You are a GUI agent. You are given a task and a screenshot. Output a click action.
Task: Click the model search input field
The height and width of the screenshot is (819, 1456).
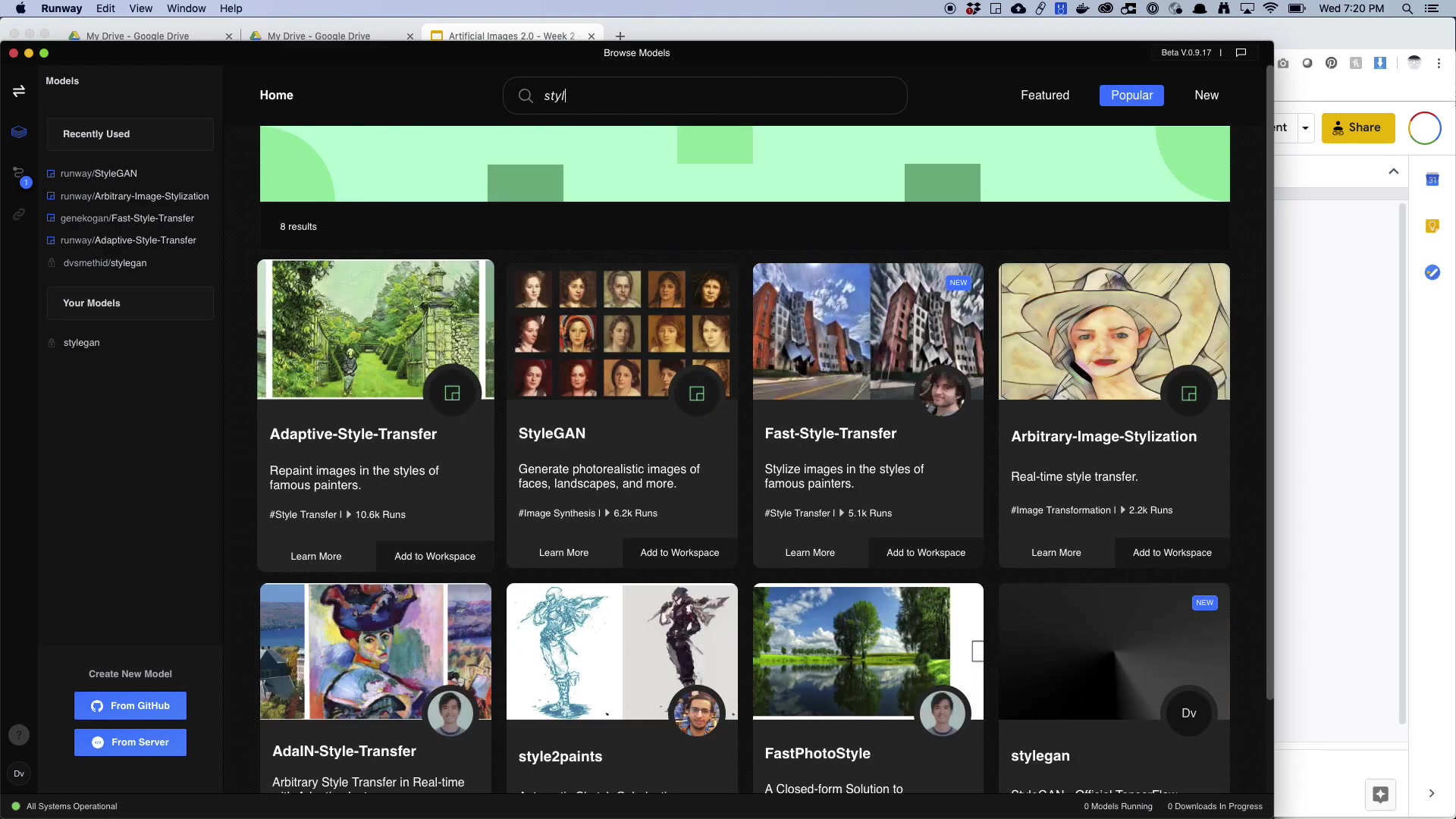pos(705,96)
